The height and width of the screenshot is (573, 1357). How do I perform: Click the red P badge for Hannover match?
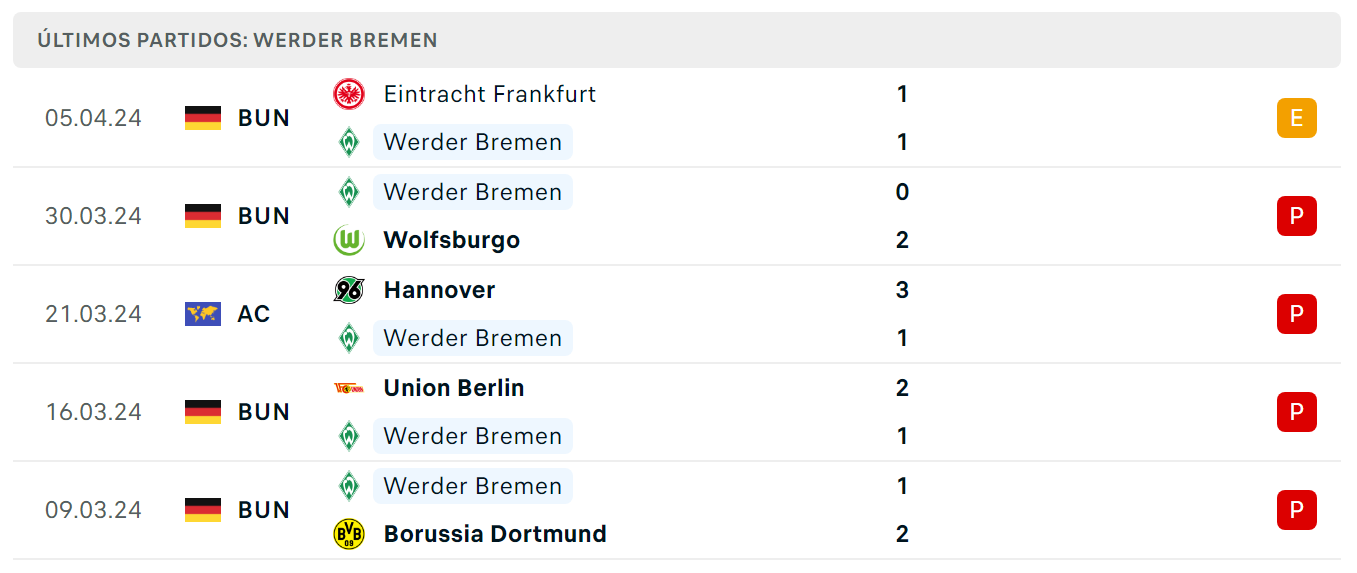(x=1297, y=314)
